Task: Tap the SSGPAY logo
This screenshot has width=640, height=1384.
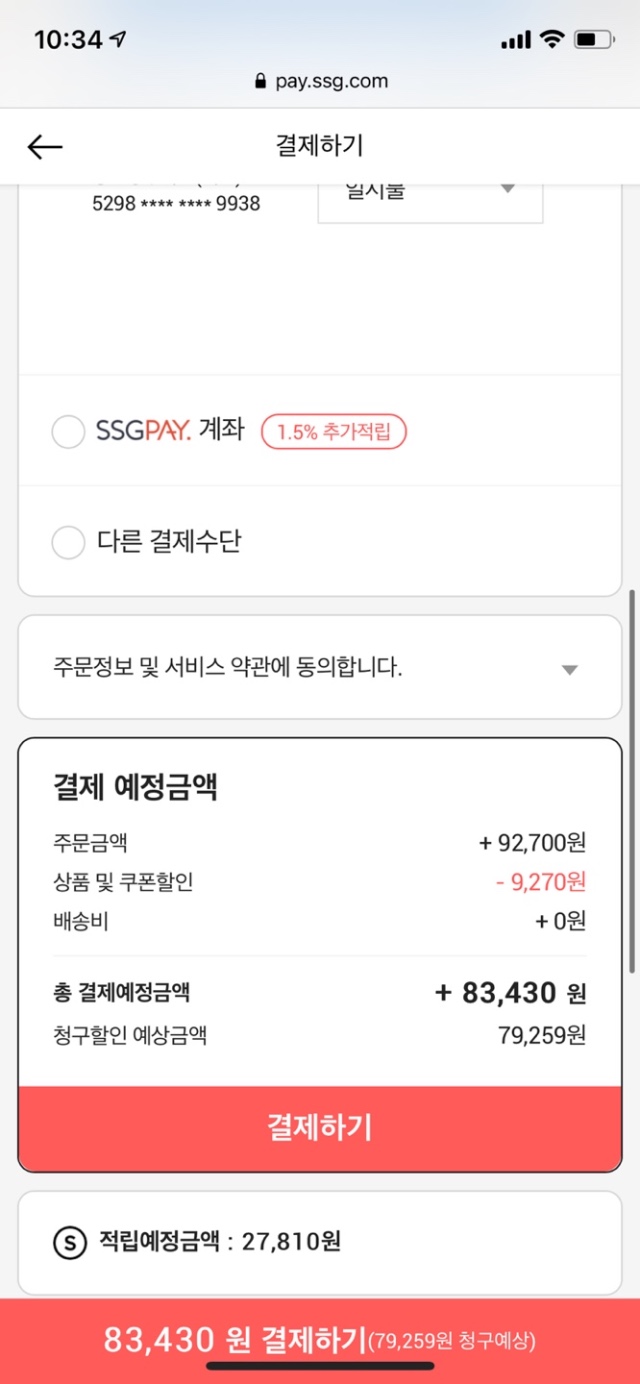Action: coord(143,432)
